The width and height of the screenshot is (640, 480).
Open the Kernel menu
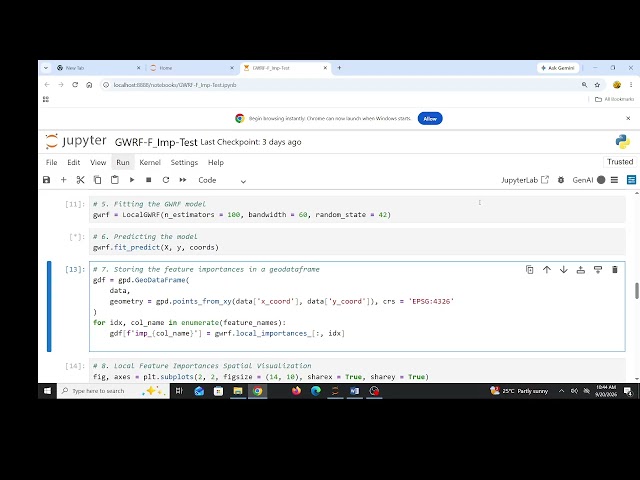pyautogui.click(x=150, y=162)
